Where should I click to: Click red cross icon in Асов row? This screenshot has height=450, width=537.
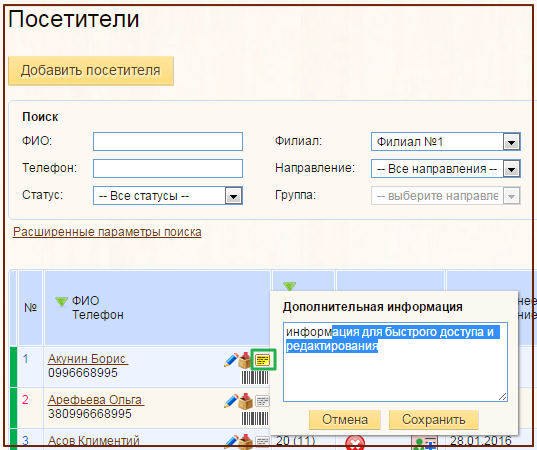click(355, 443)
